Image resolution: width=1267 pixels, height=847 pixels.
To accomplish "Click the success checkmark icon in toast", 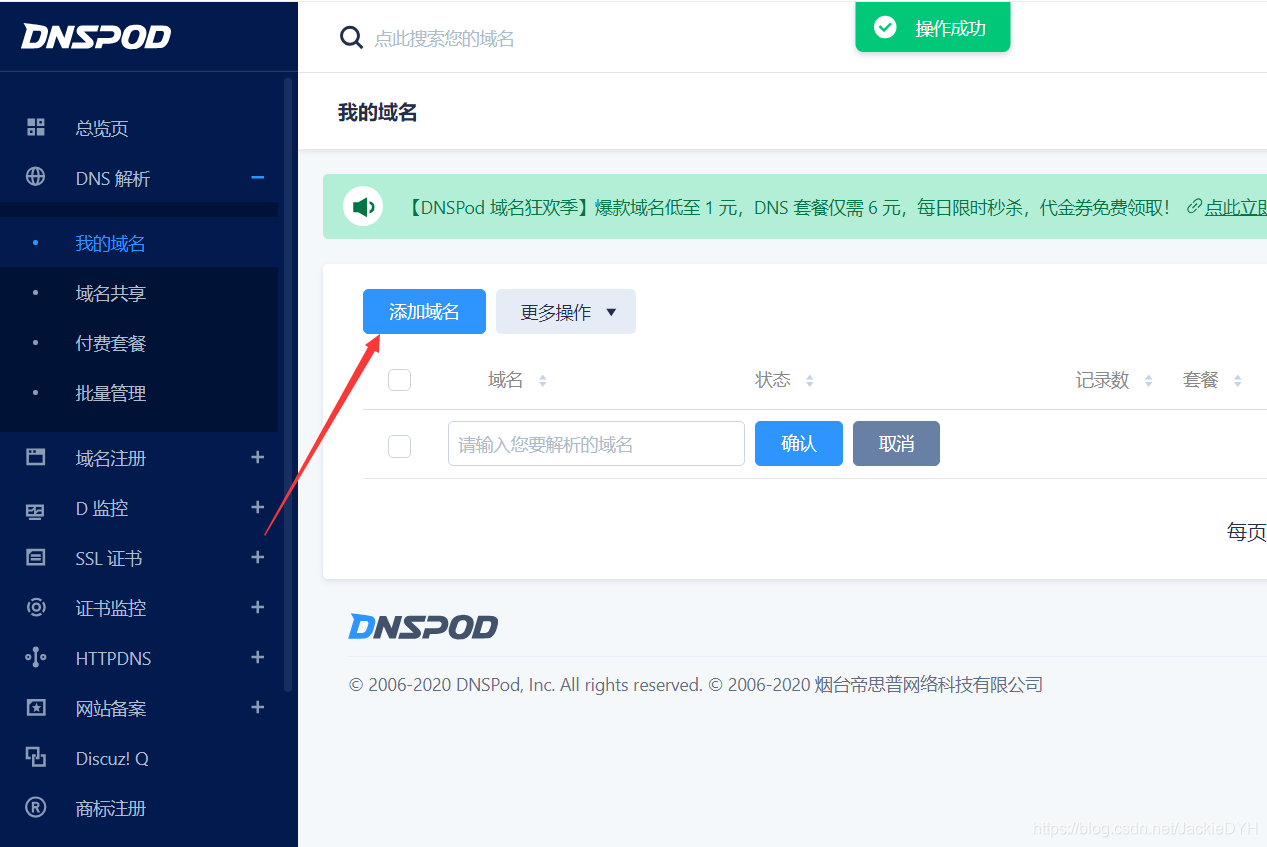I will tap(885, 27).
